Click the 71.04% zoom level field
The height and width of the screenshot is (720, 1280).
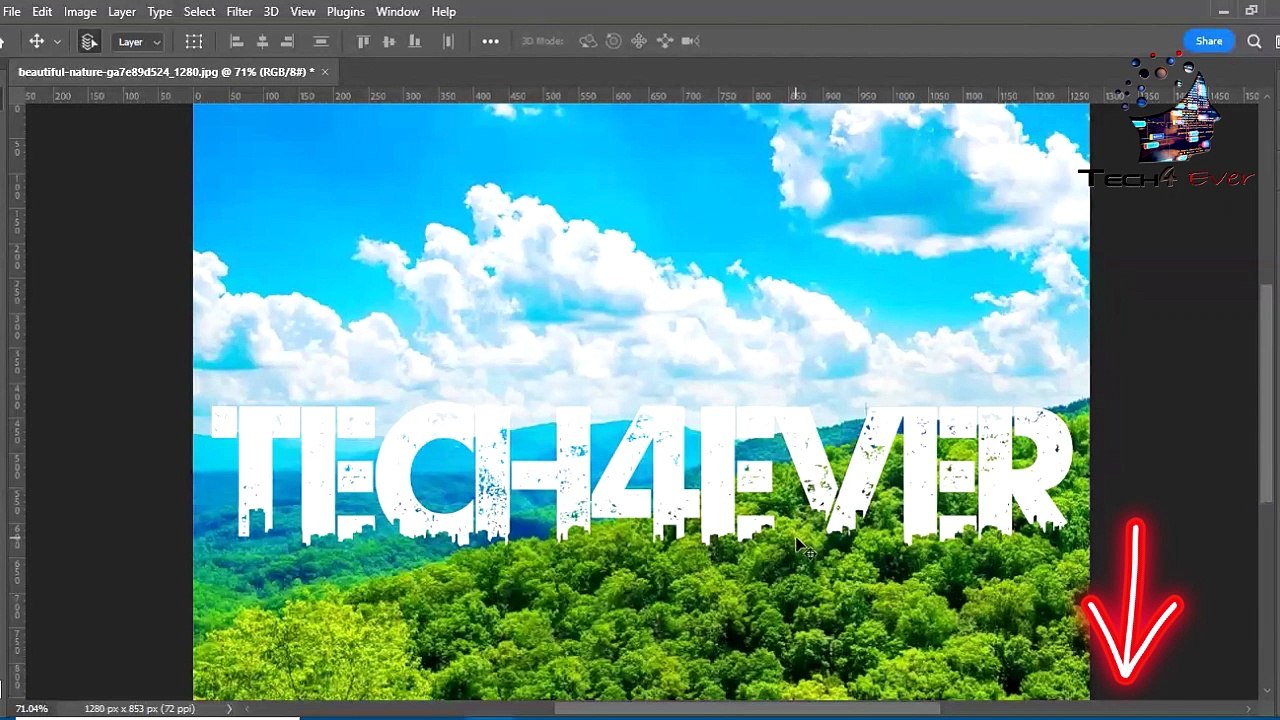32,709
